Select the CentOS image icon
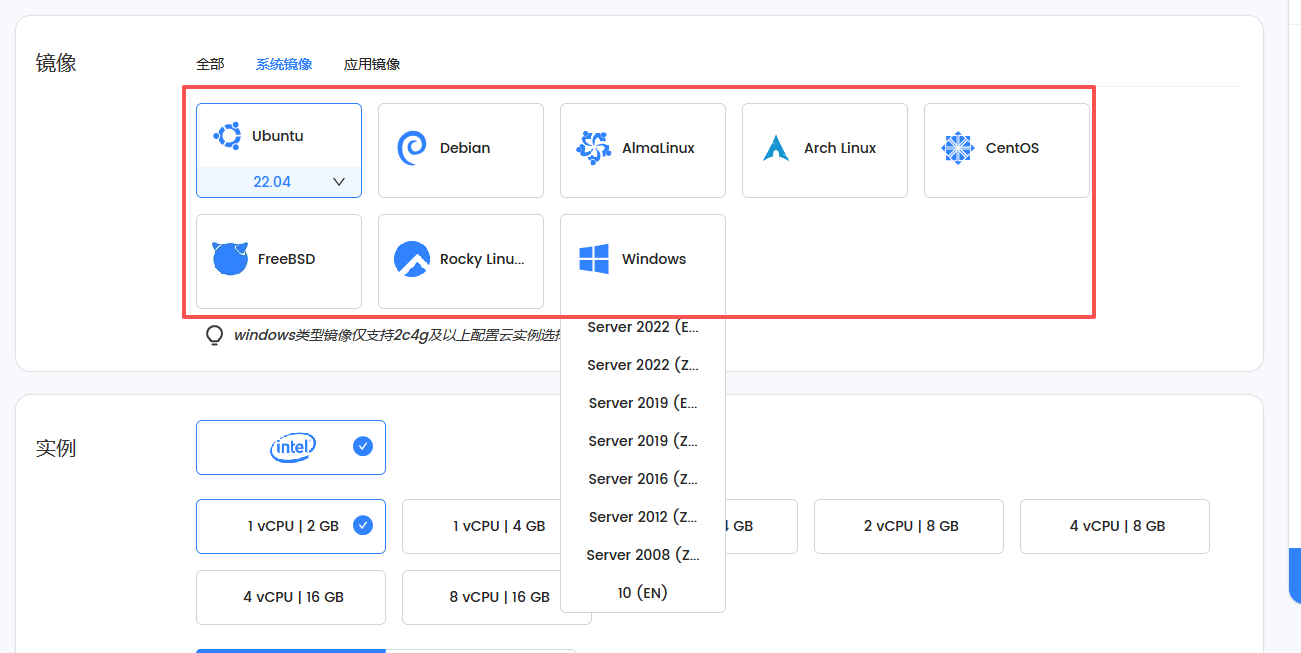Screen dimensions: 1301x653 957,147
